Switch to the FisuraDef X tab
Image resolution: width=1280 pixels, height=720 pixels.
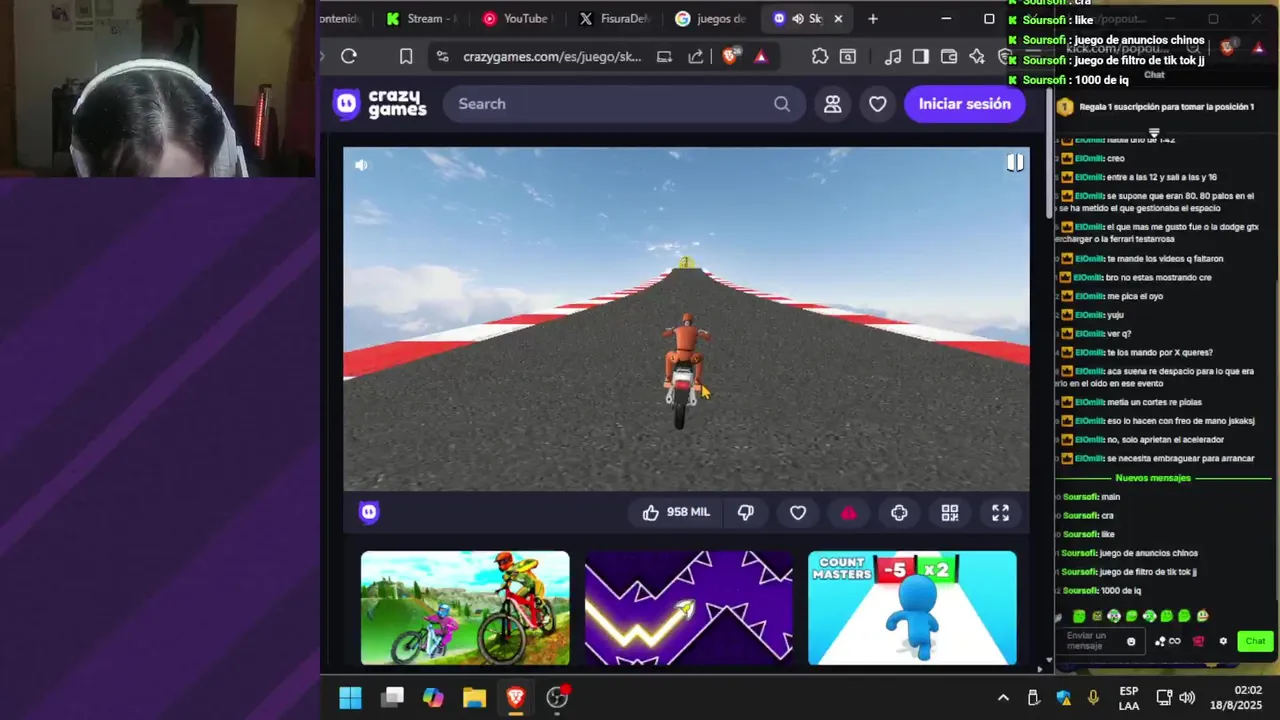point(614,18)
